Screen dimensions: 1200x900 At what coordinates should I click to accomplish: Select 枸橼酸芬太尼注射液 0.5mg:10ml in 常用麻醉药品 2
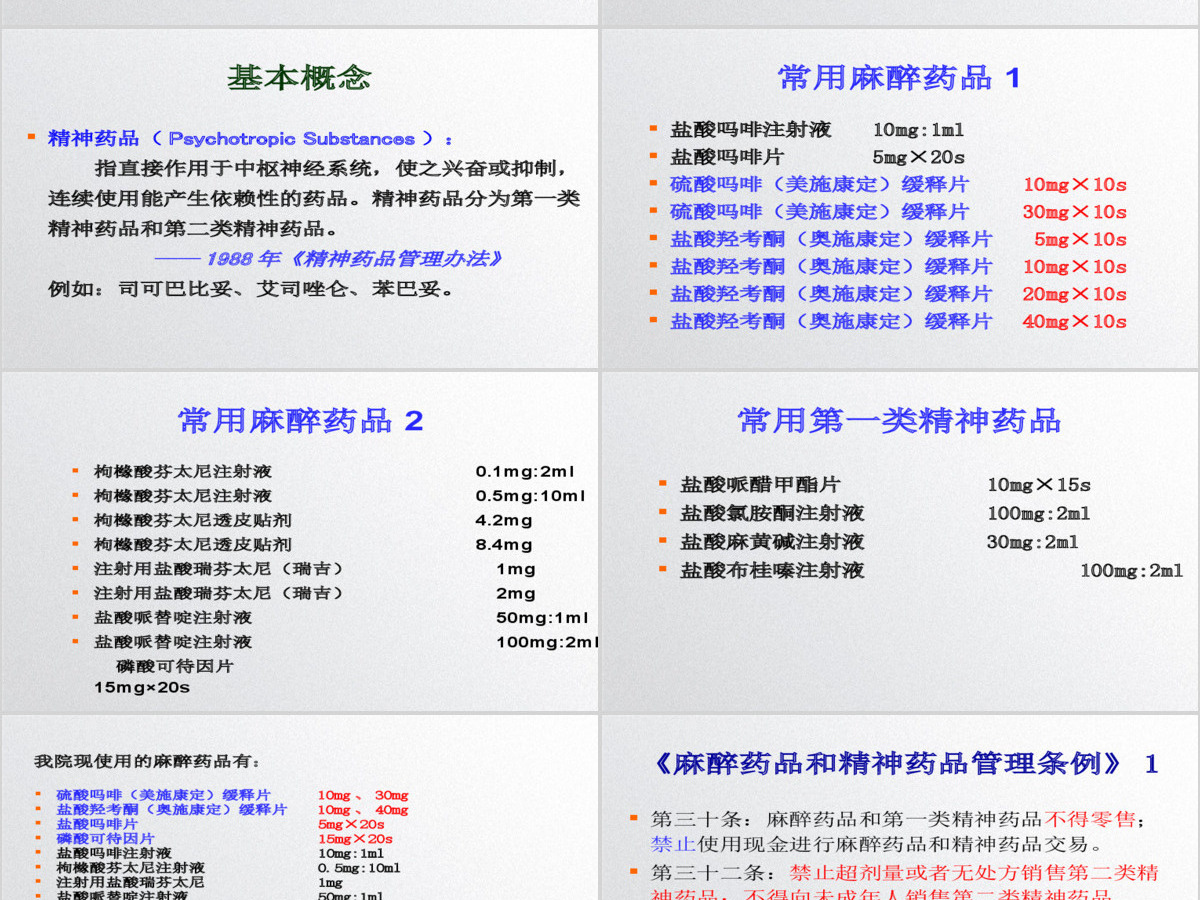coord(340,496)
